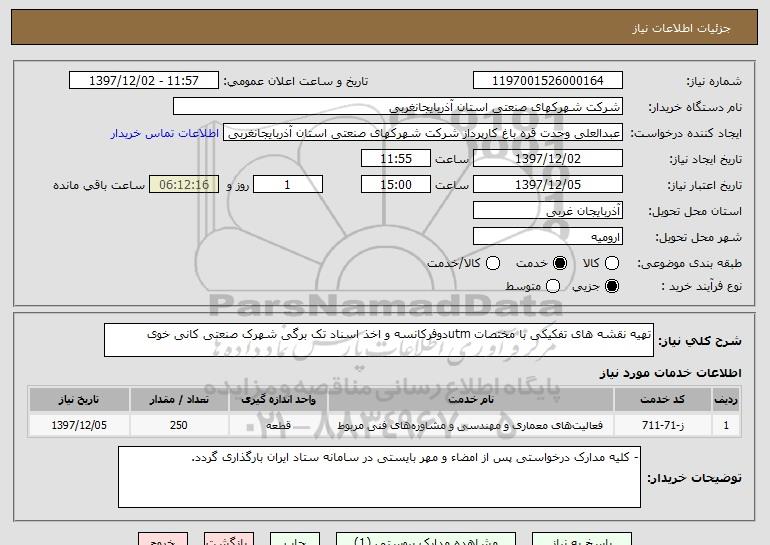Click the announcement date field 1397/12/02 - 11:57
The image size is (770, 545).
click(x=144, y=81)
